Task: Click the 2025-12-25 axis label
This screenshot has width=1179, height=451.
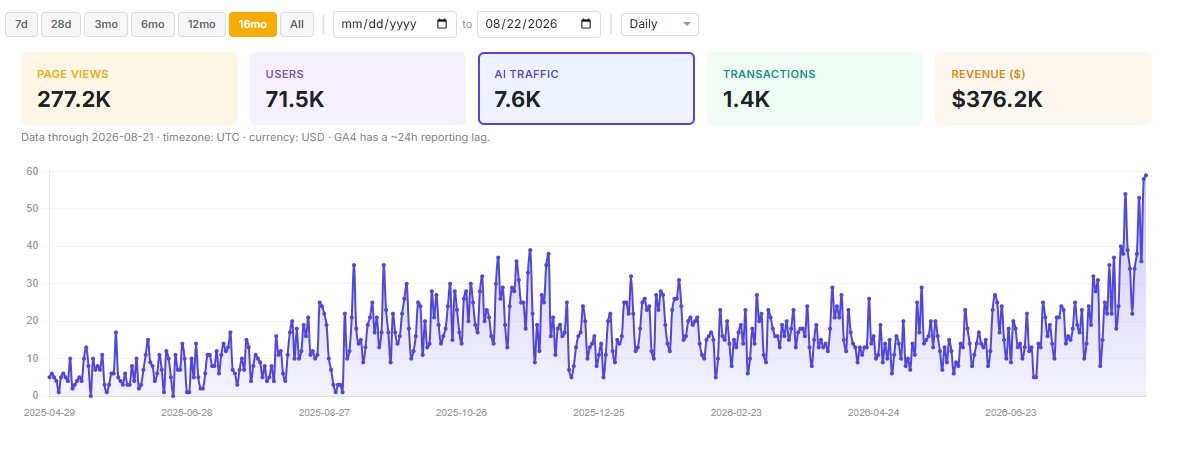Action: point(599,413)
